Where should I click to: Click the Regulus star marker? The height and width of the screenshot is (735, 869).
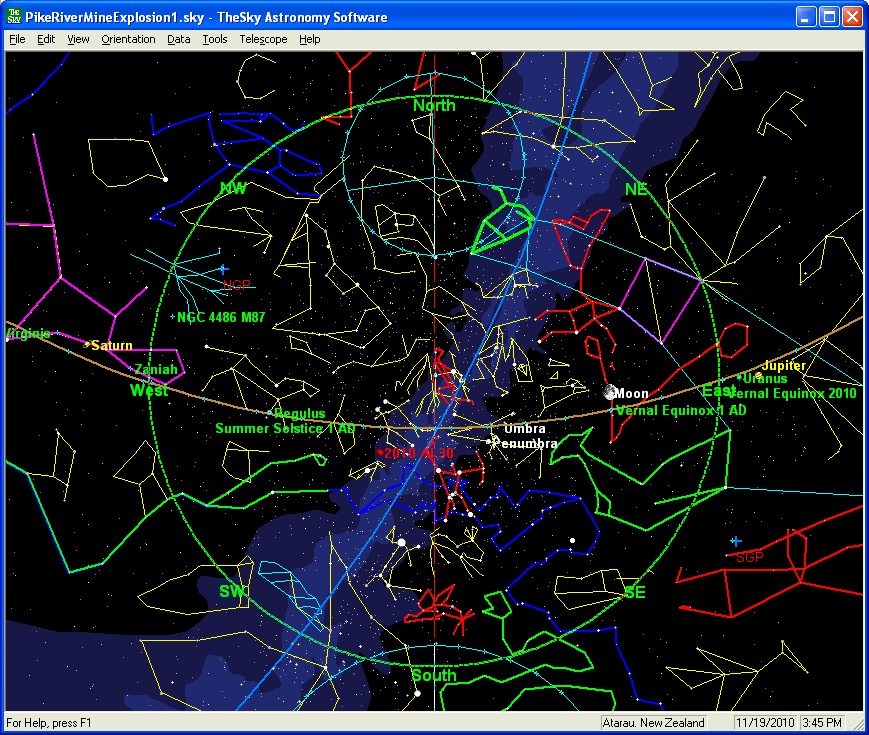270,413
